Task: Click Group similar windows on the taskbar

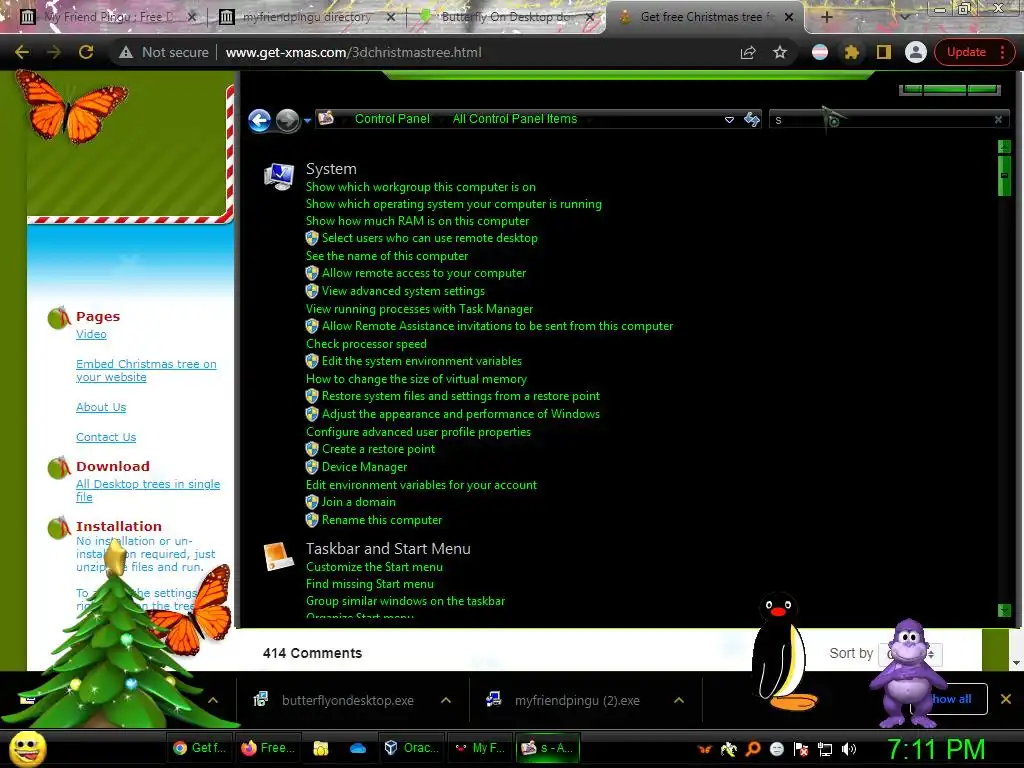Action: pyautogui.click(x=405, y=601)
